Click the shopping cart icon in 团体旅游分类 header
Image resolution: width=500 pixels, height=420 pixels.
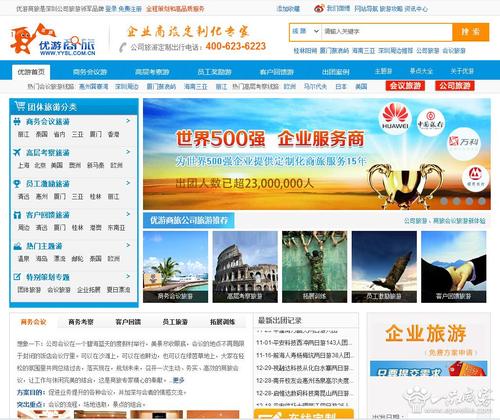coord(20,106)
